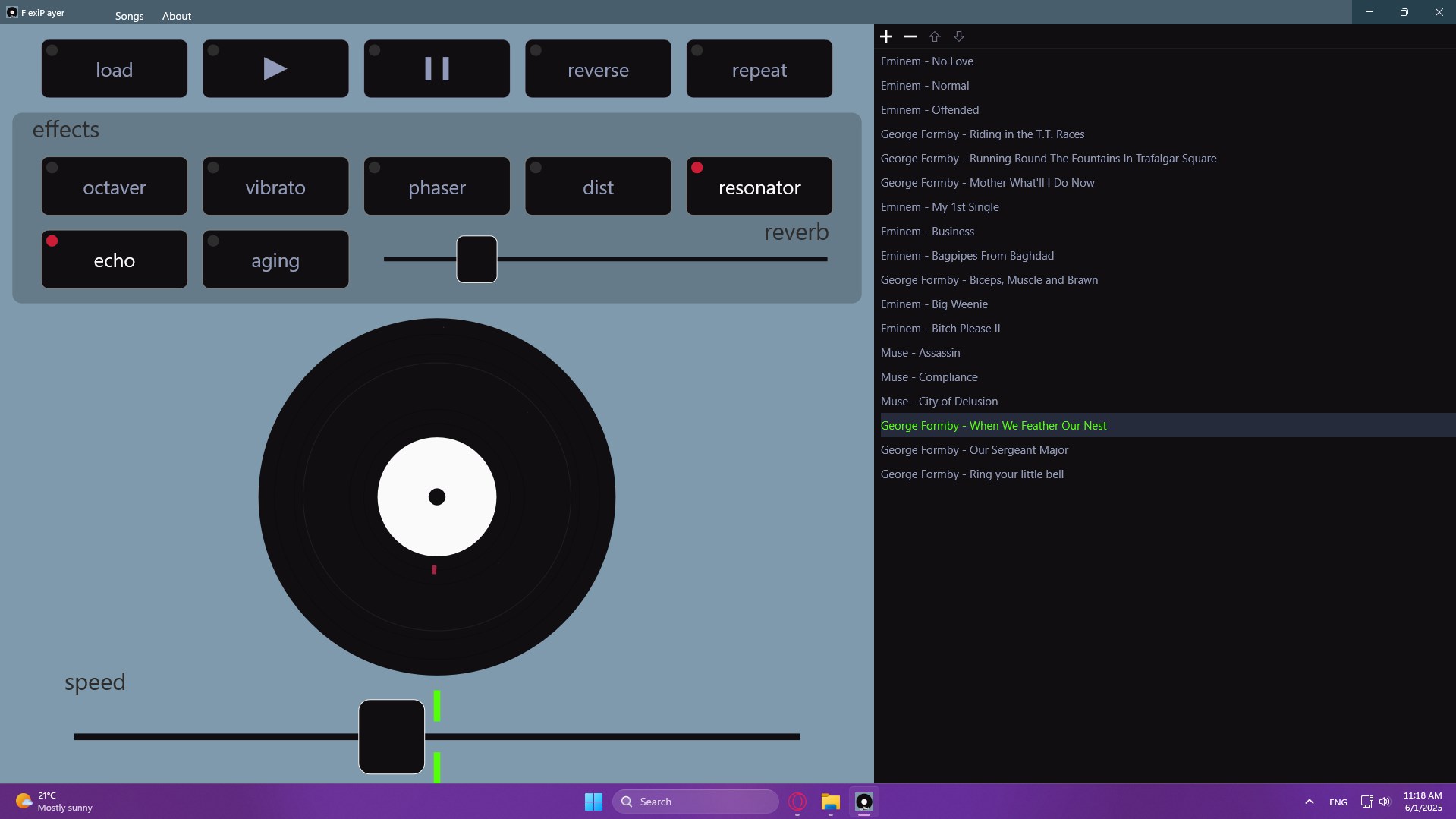Click the FlexiPlayer icon in the title bar

click(x=12, y=12)
